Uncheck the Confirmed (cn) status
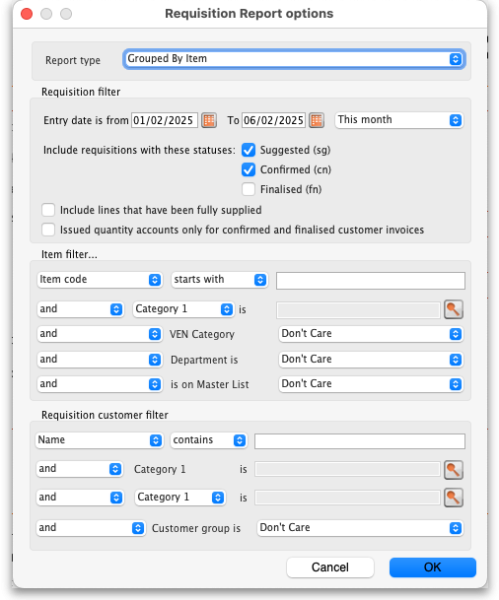The image size is (499, 600). [248, 170]
